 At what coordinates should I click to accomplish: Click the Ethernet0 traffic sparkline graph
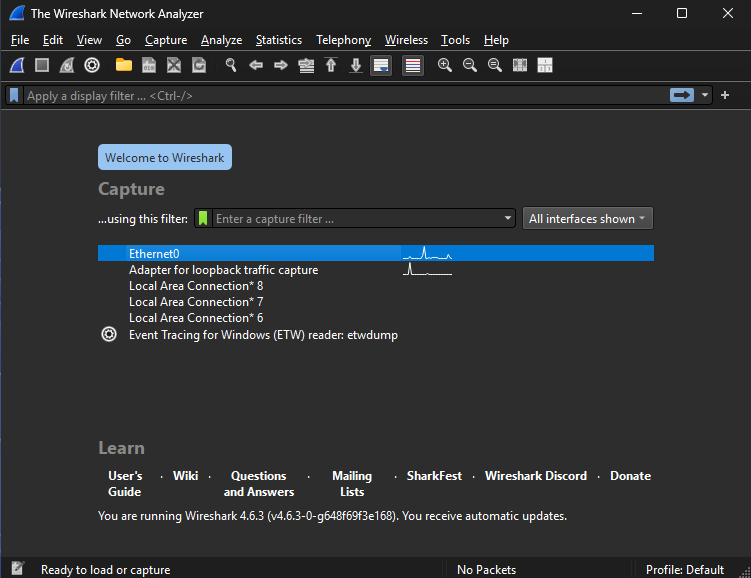point(427,253)
